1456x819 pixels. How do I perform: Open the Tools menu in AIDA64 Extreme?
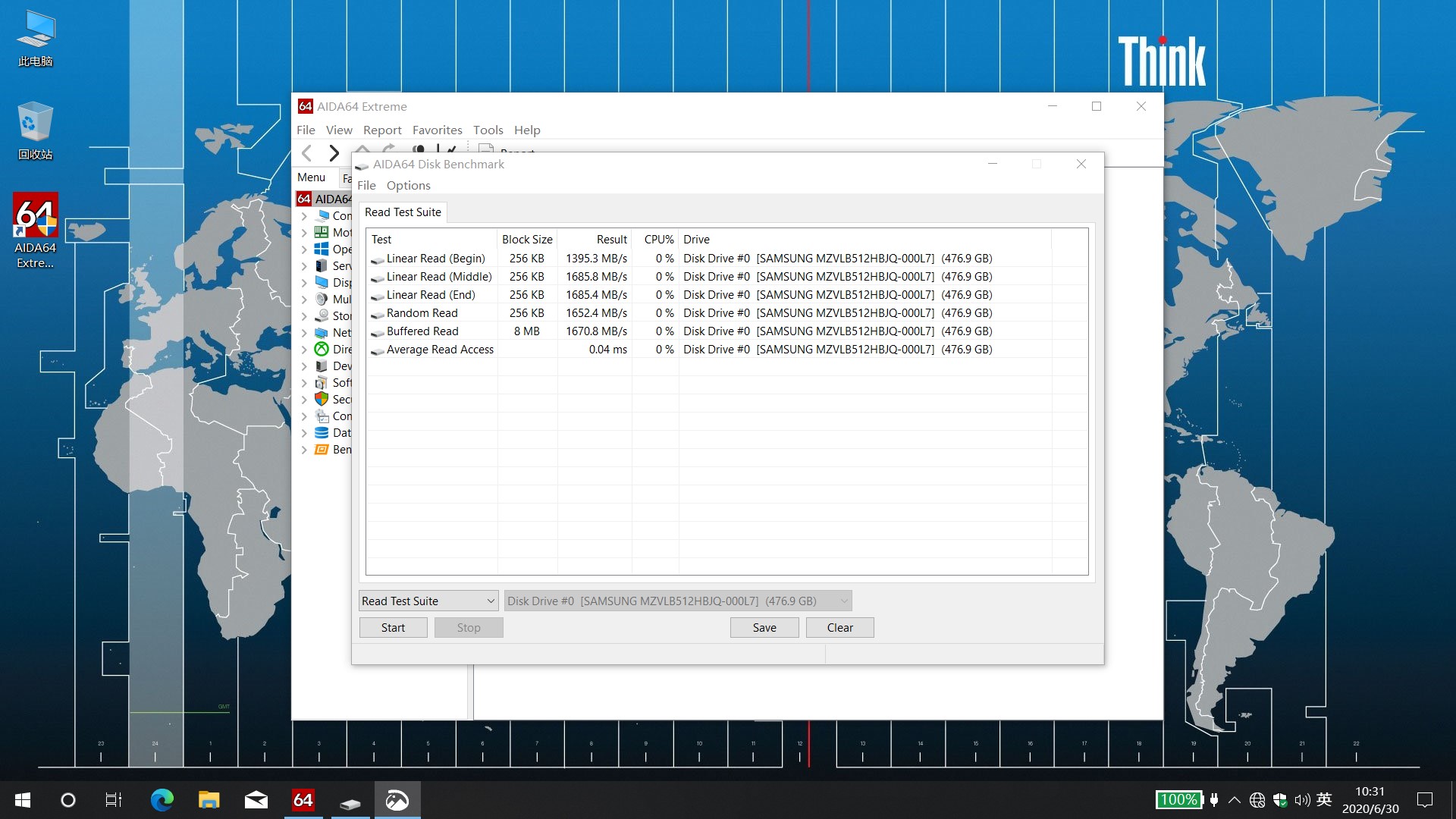488,130
